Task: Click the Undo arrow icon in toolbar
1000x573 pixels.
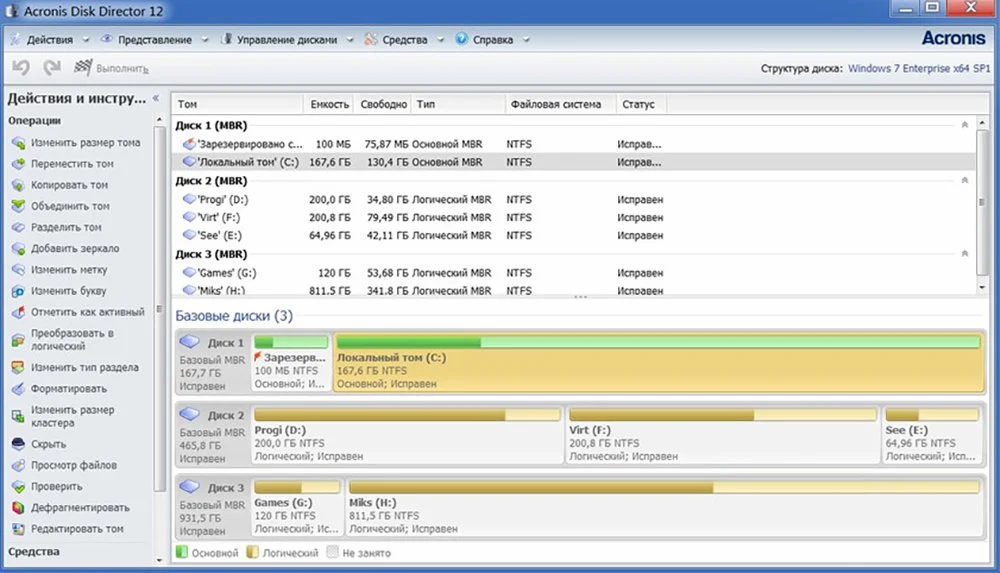Action: tap(21, 67)
